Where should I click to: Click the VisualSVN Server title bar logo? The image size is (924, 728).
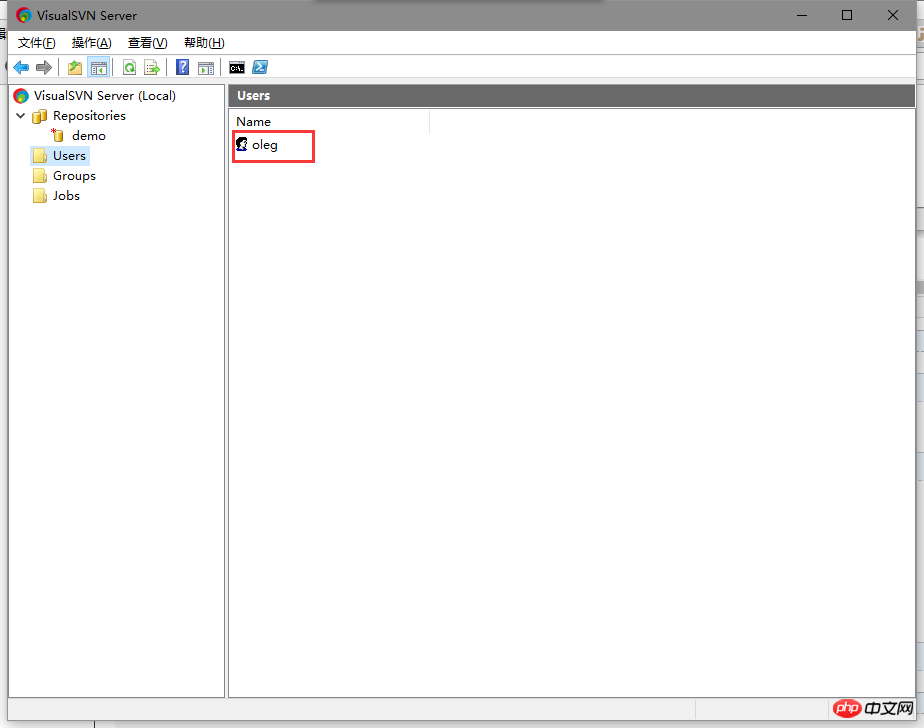tap(24, 15)
